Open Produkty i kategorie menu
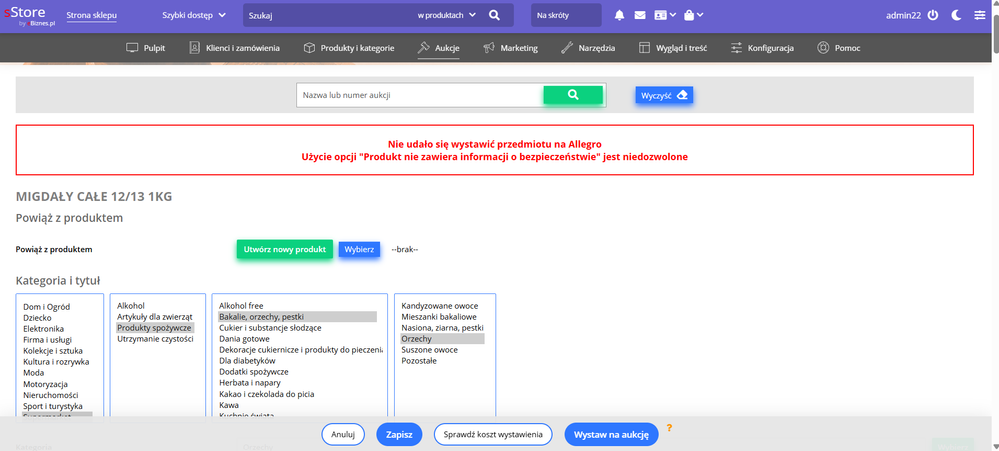 click(349, 48)
